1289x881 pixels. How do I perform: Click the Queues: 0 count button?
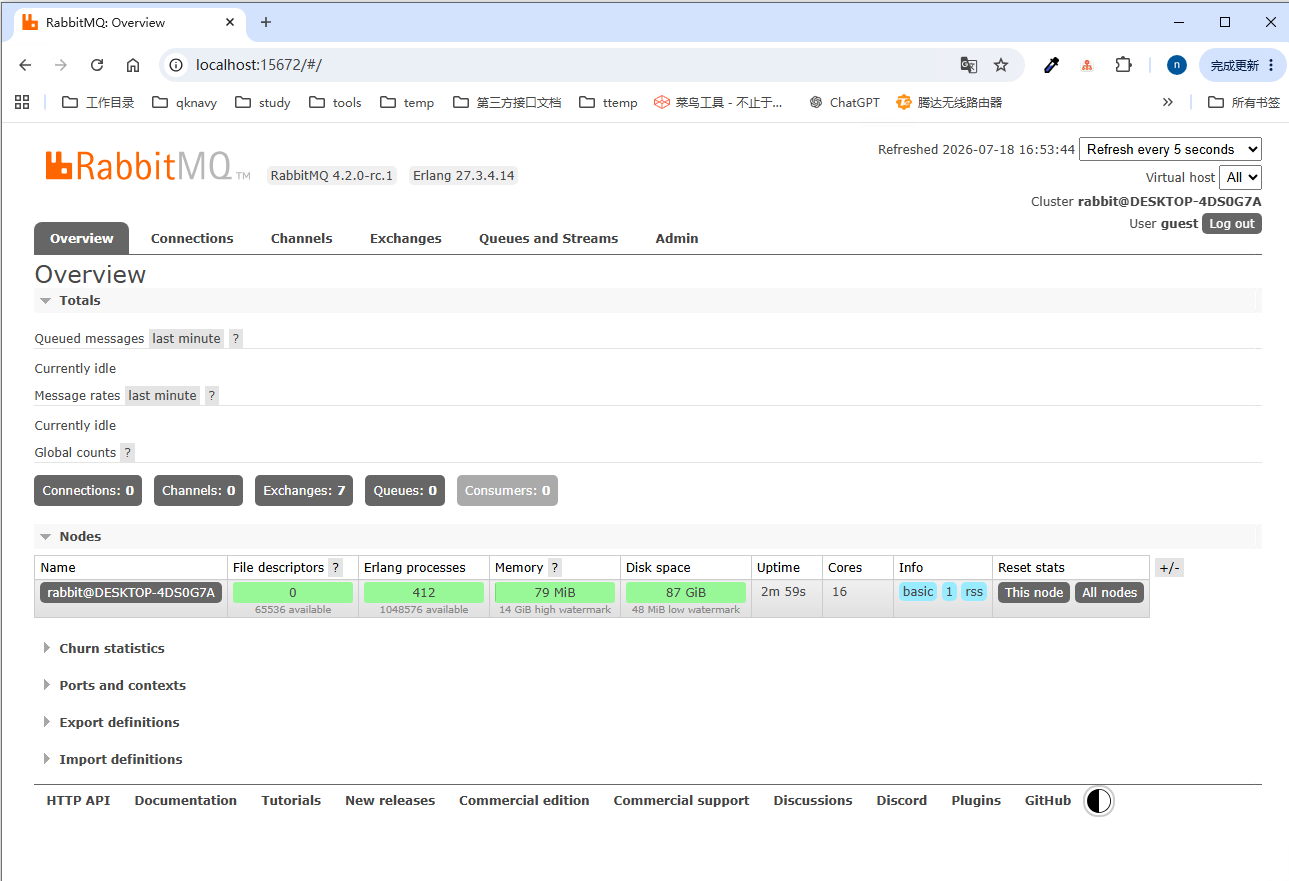pyautogui.click(x=405, y=490)
